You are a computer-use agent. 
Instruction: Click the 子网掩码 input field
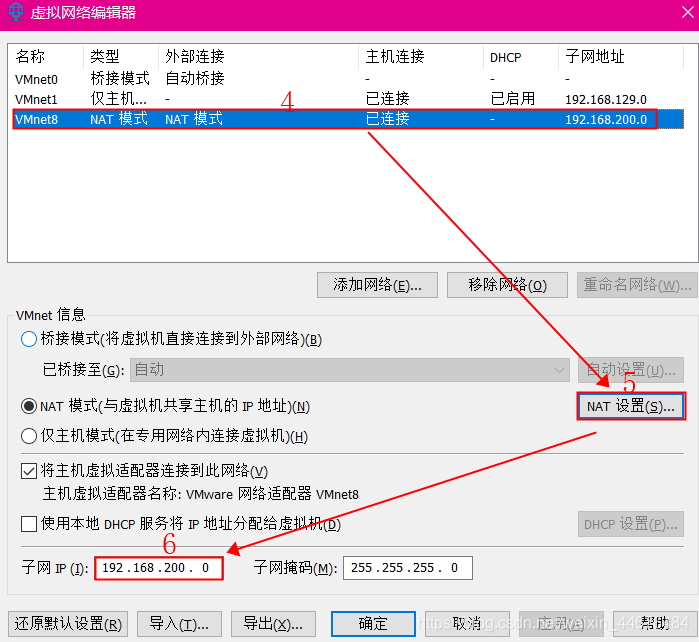tap(408, 568)
